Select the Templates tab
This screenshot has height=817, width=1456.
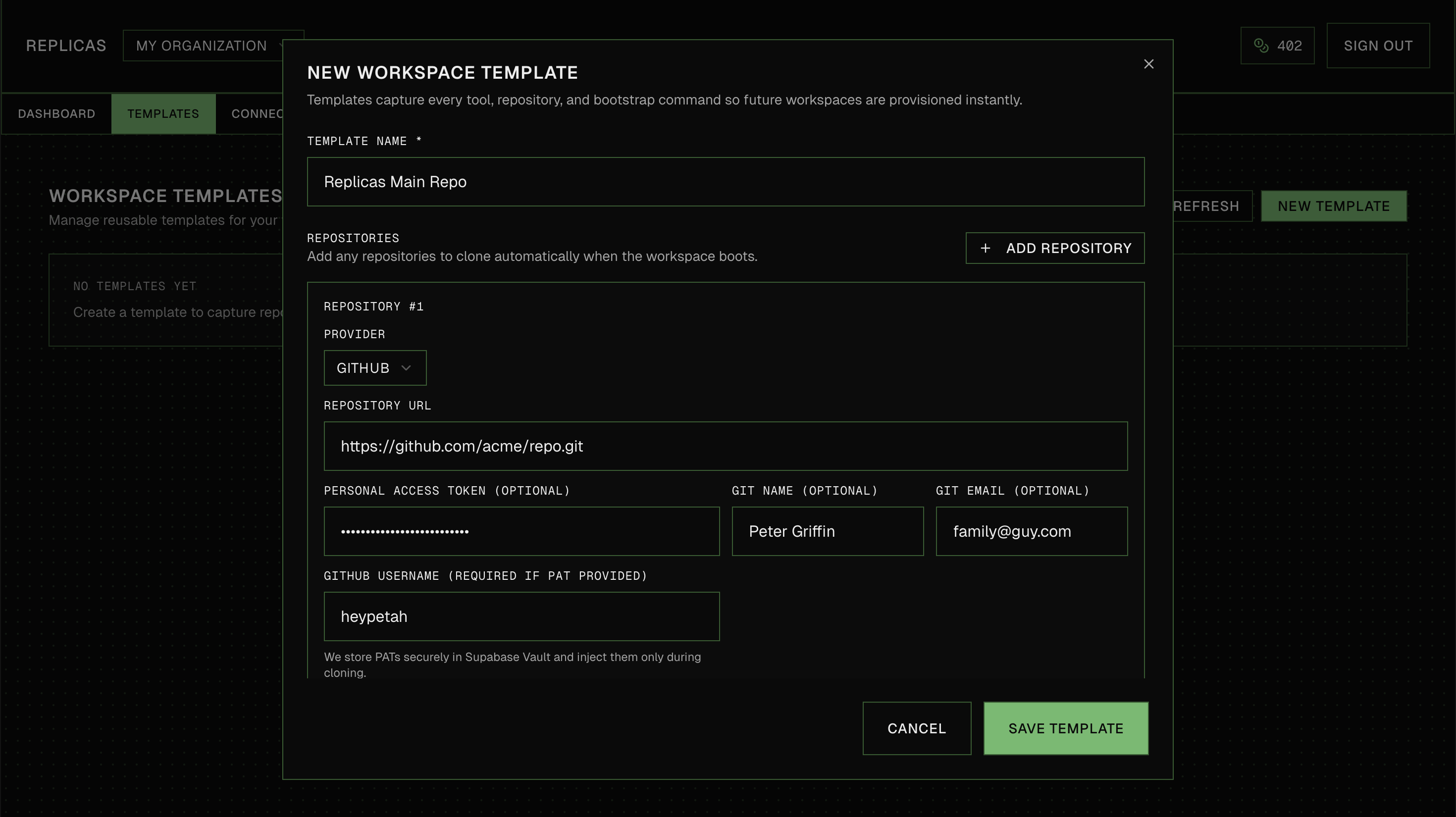click(x=163, y=113)
